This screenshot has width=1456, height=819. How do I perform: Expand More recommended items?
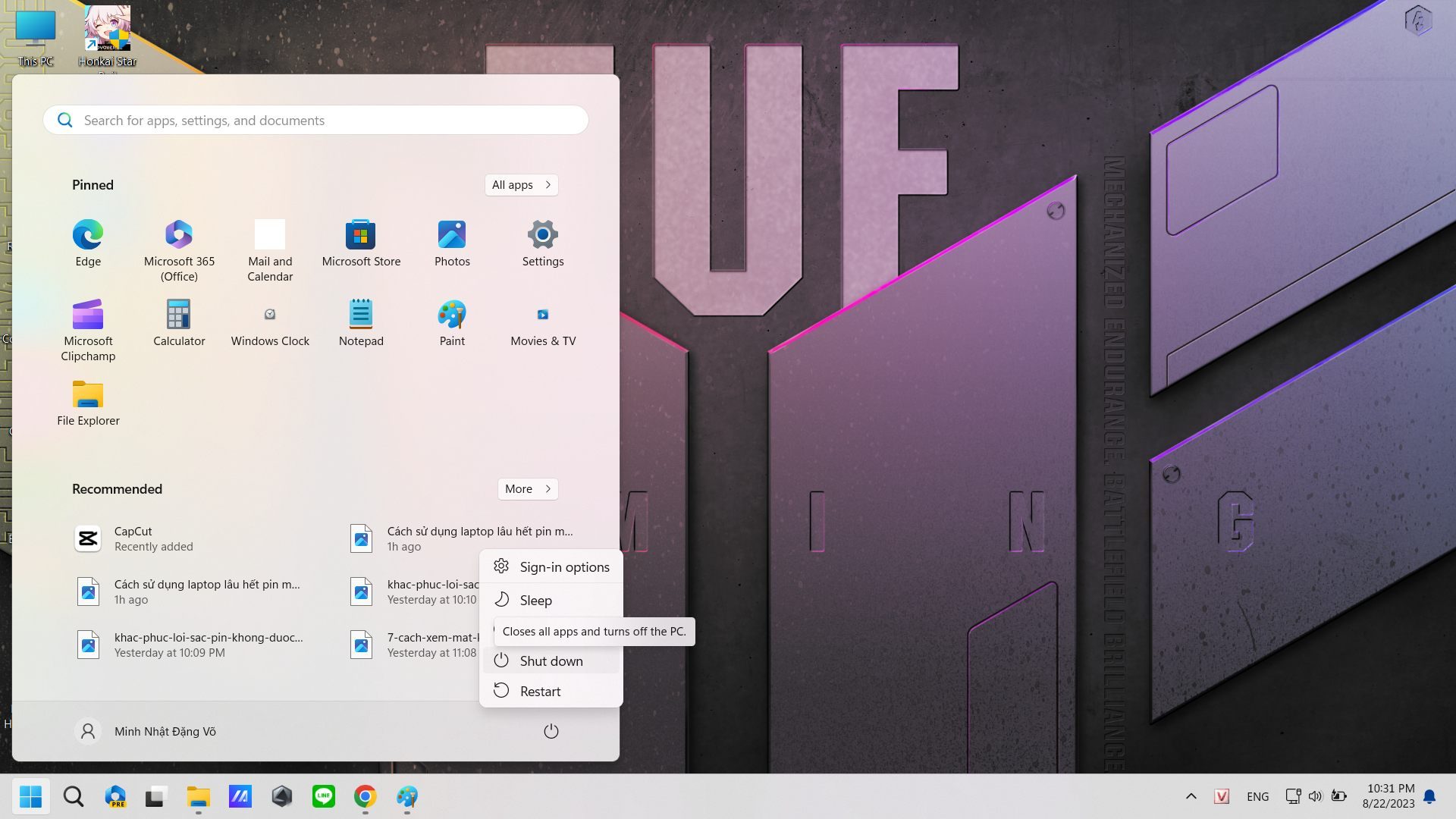tap(528, 489)
